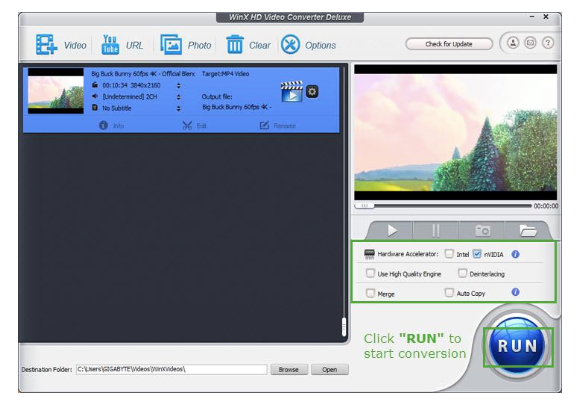Image resolution: width=577 pixels, height=404 pixels.
Task: Click the Photo toolbar label
Action: 199,45
